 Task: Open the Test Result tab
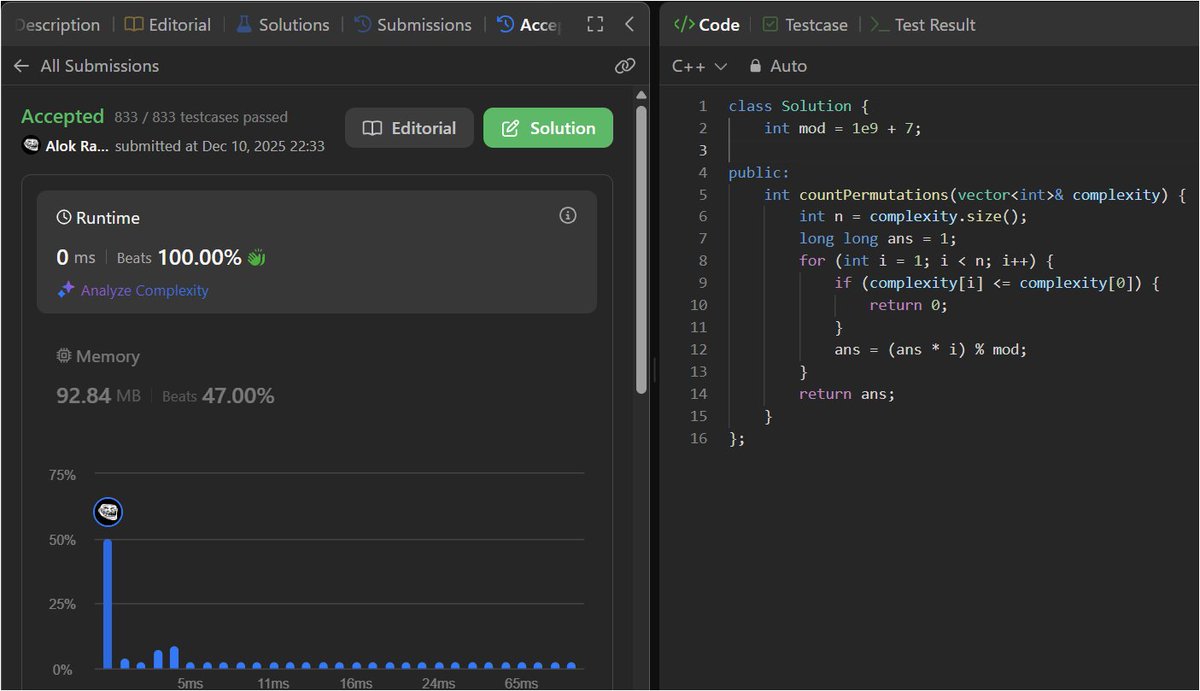coord(923,25)
